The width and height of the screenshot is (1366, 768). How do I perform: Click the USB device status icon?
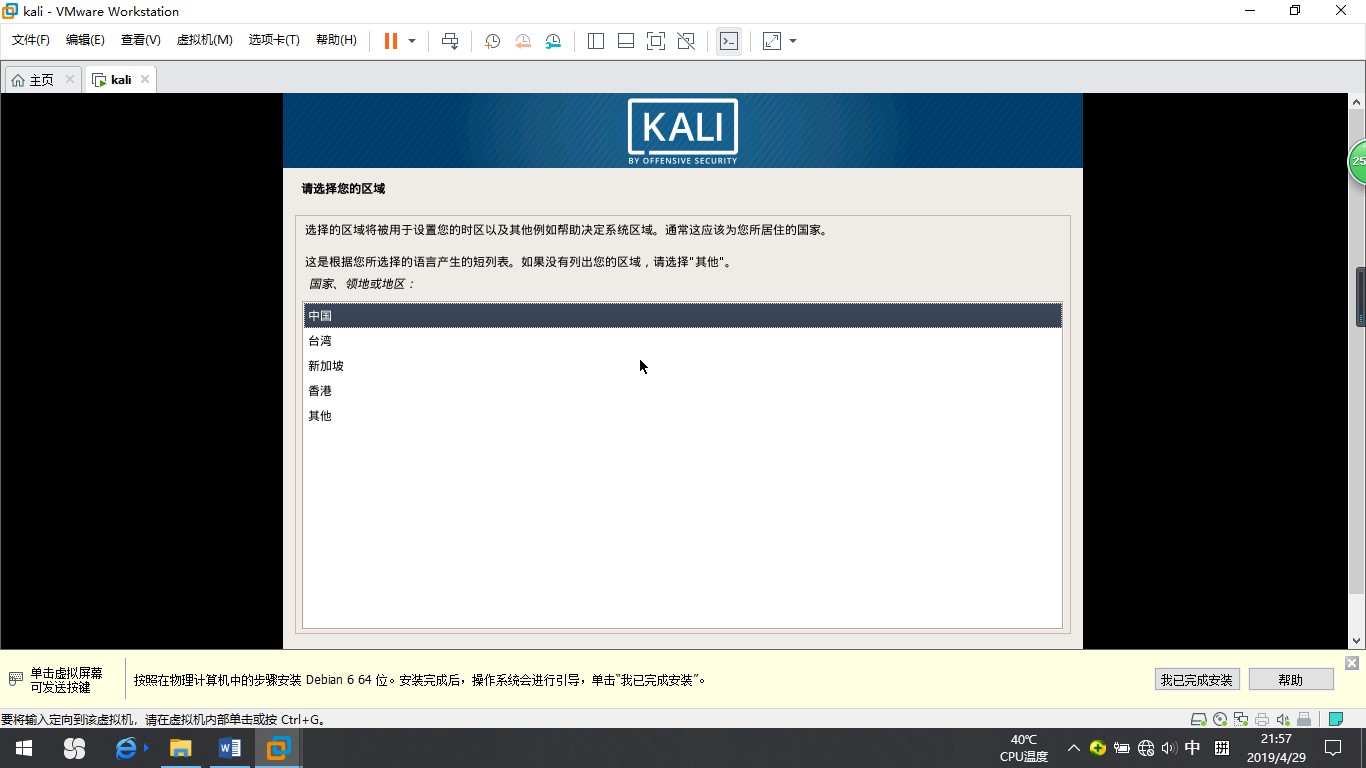(x=1304, y=719)
